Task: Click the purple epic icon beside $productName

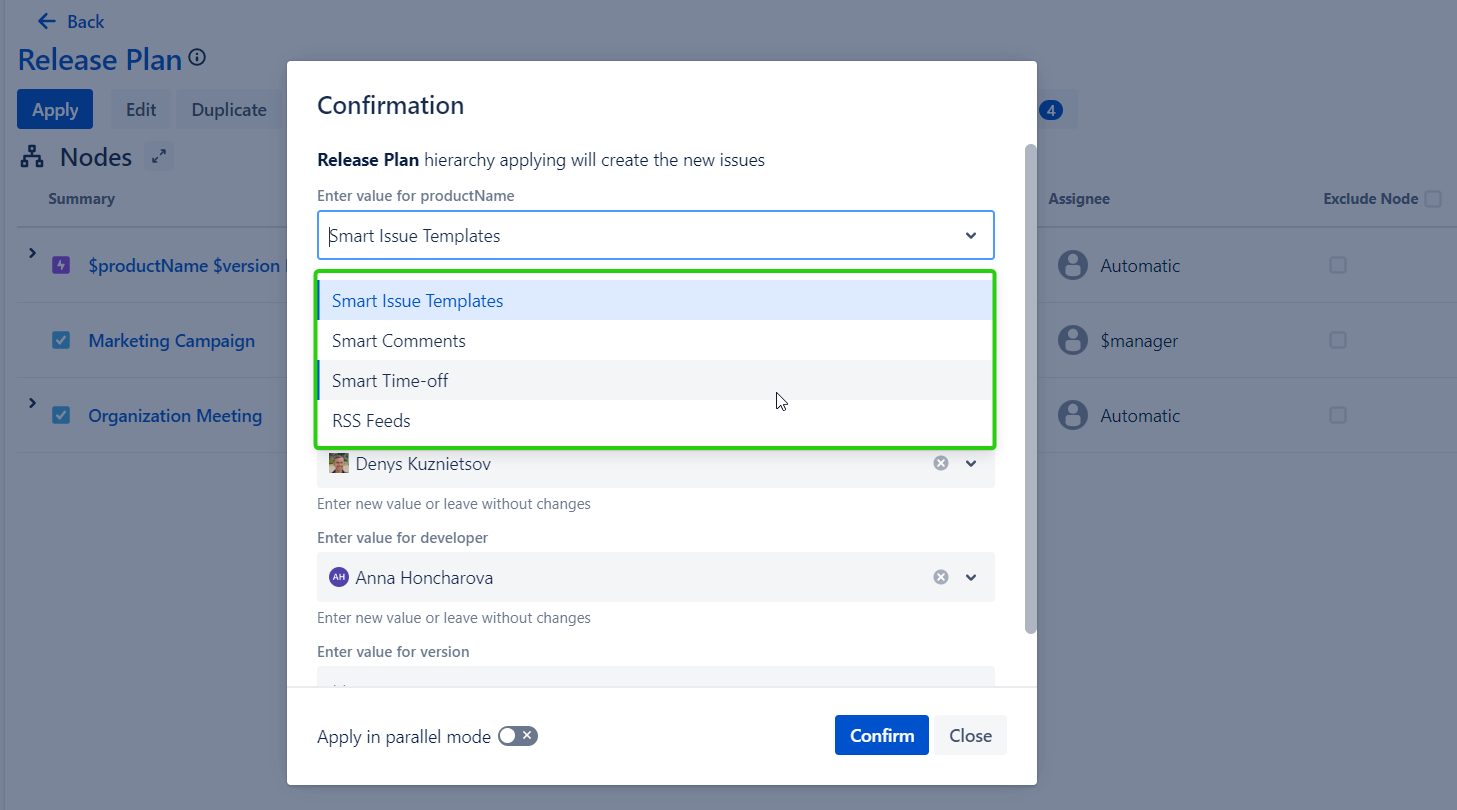Action: click(61, 265)
